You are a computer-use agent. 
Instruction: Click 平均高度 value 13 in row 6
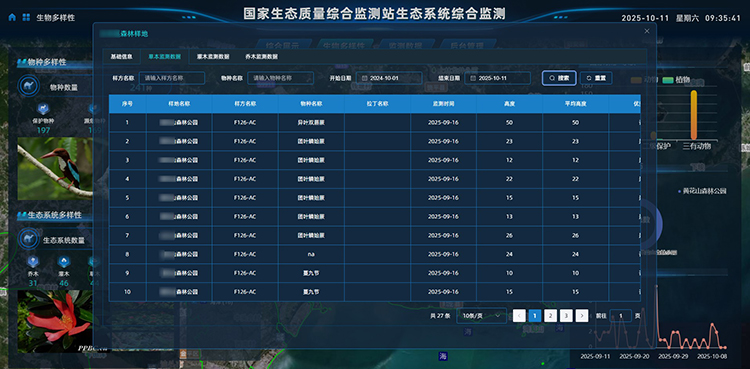575,217
